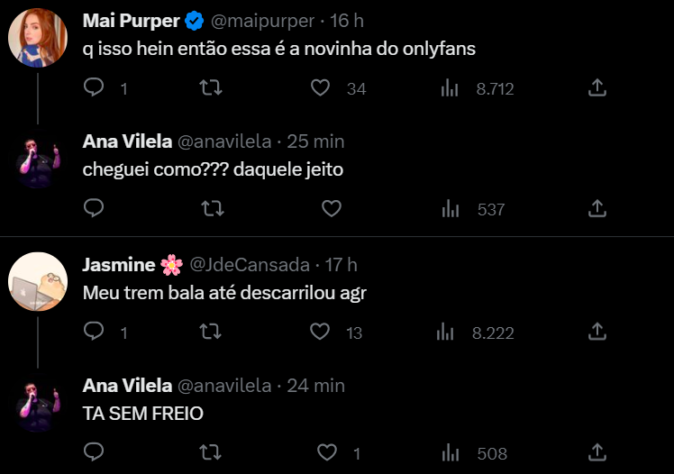Like Ana Vilela's "TA SEM FREIO" tweet
The width and height of the screenshot is (674, 474).
331,453
